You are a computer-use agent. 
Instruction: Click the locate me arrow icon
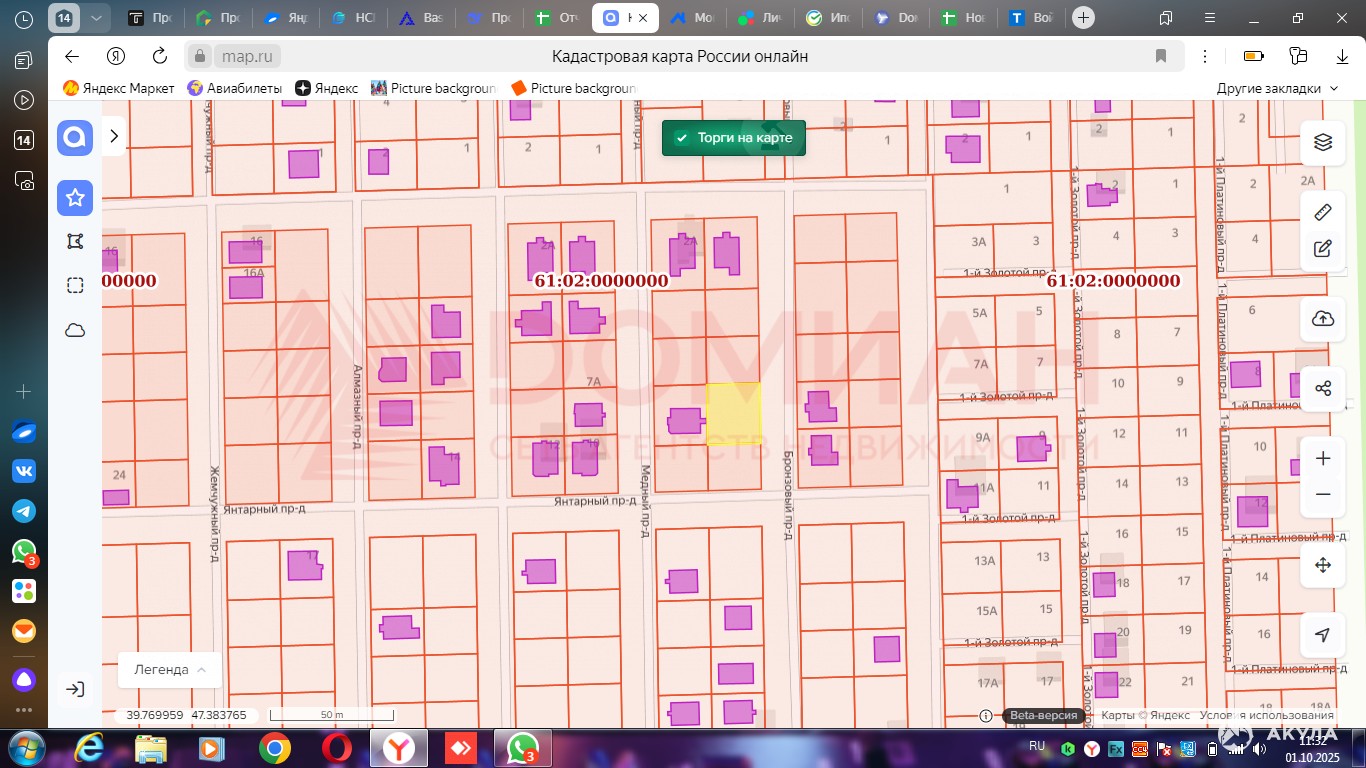coord(1323,635)
